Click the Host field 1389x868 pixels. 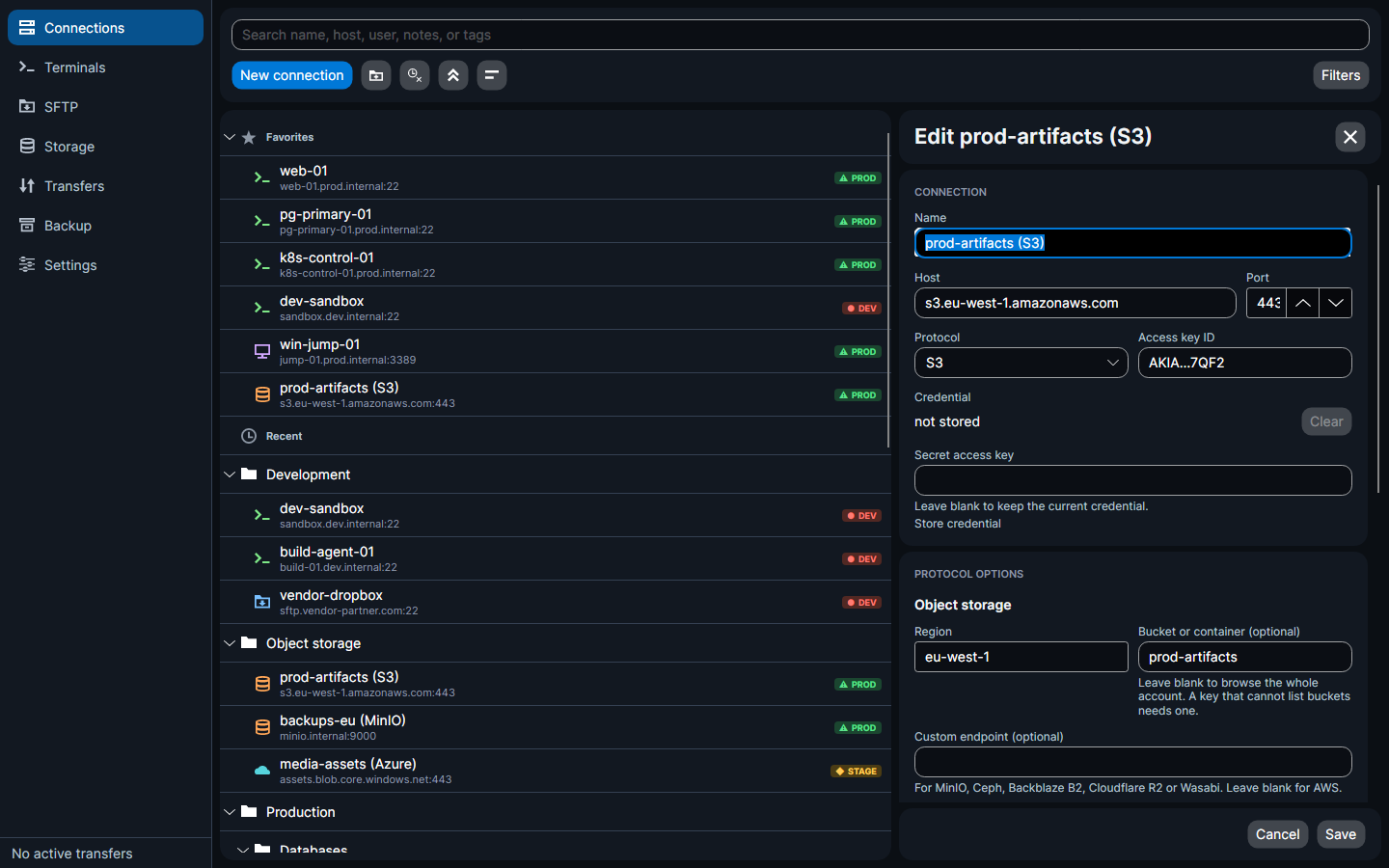pyautogui.click(x=1075, y=303)
